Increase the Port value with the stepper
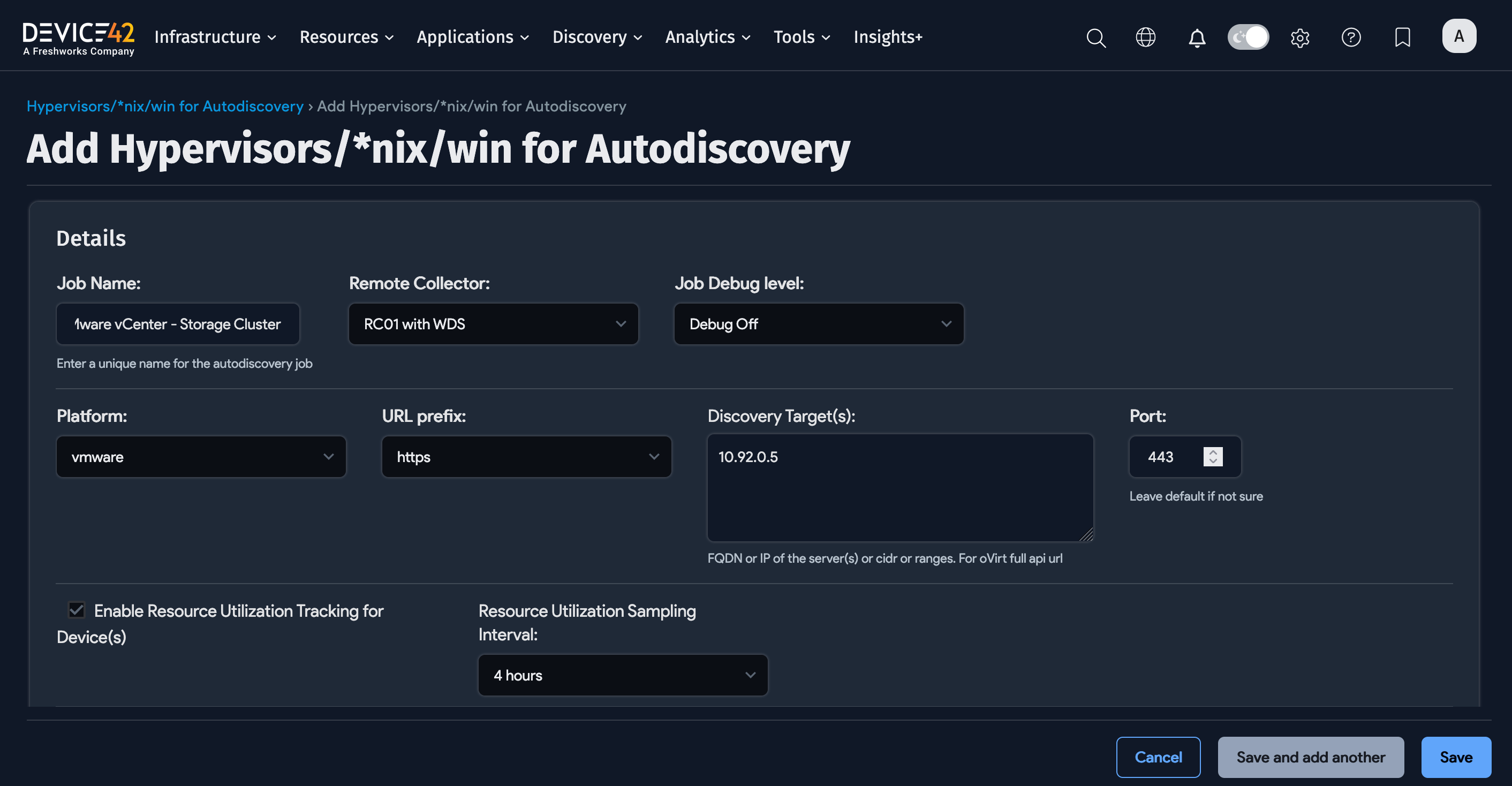 click(x=1213, y=452)
